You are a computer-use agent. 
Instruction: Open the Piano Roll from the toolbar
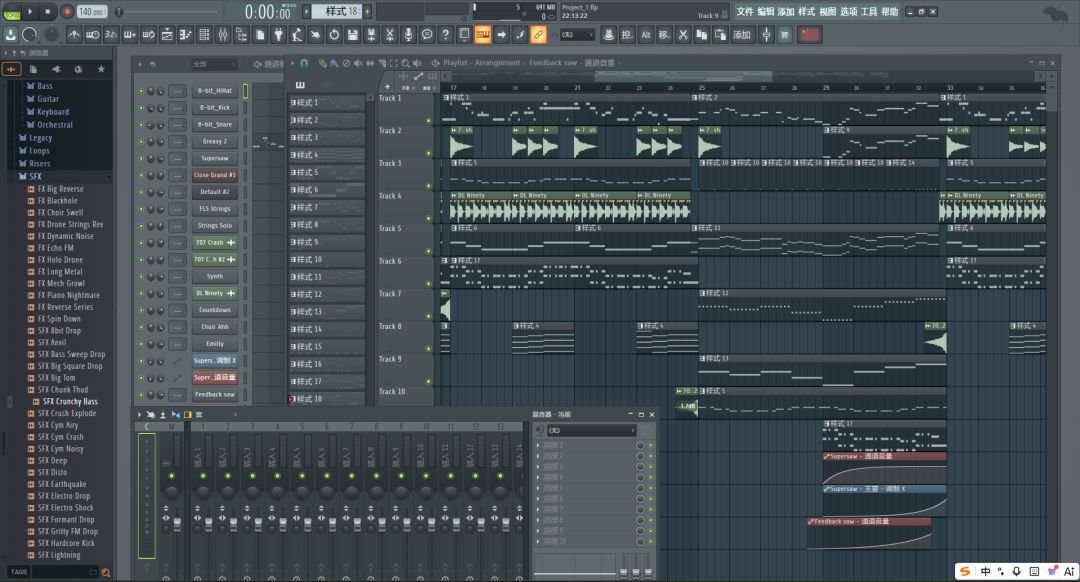[186, 34]
